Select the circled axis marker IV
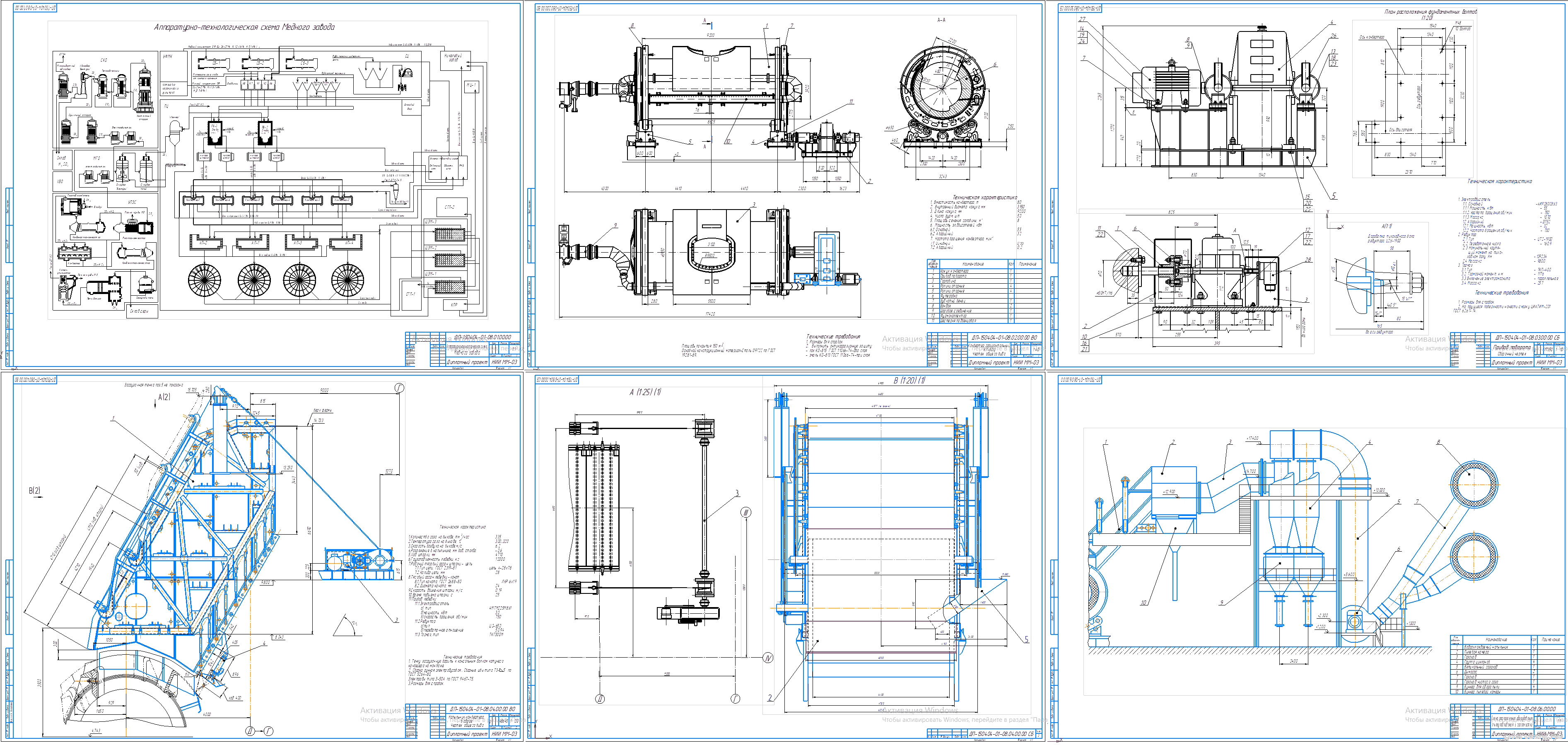 (767, 657)
